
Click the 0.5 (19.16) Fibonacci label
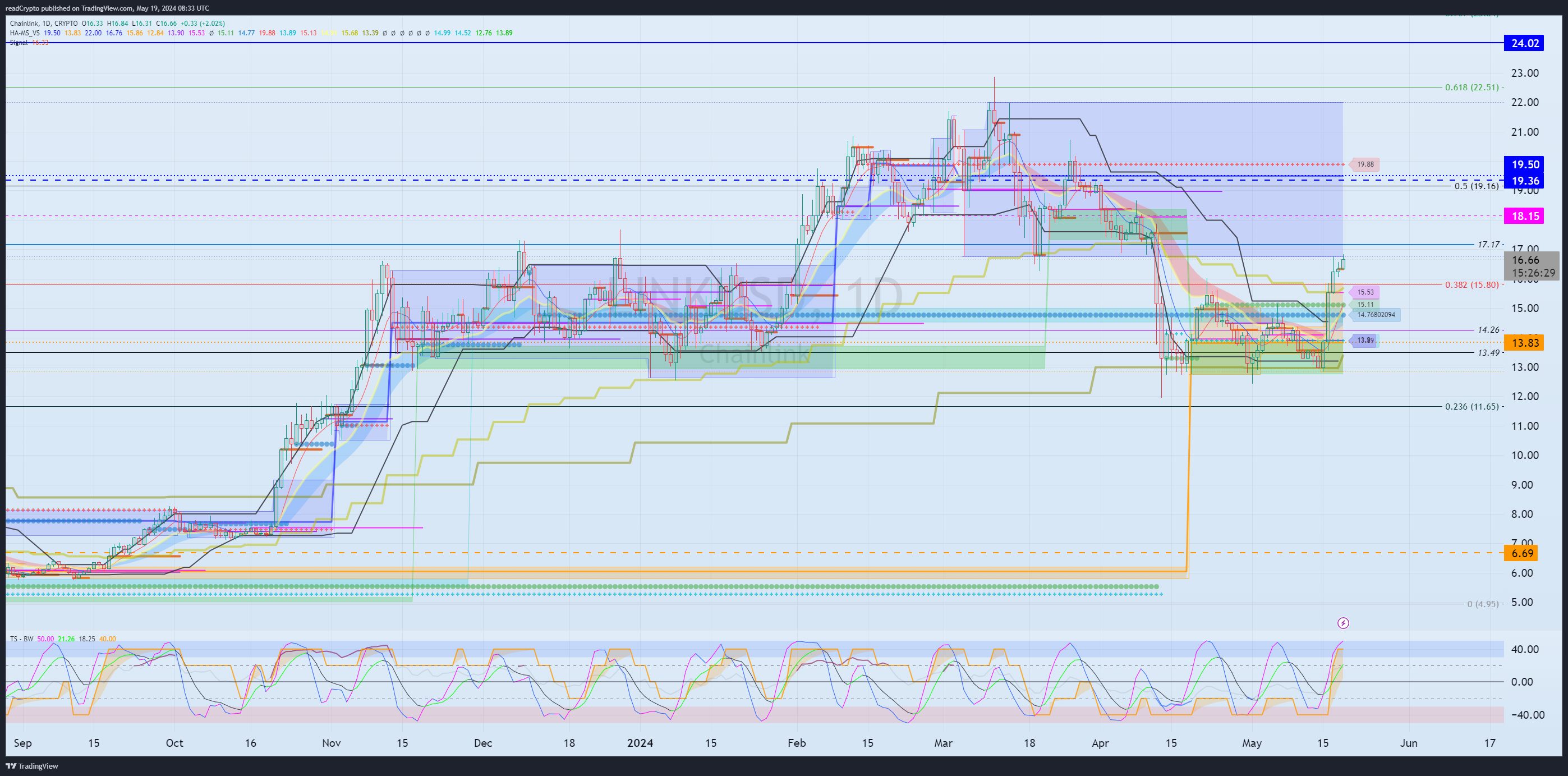[x=1477, y=186]
